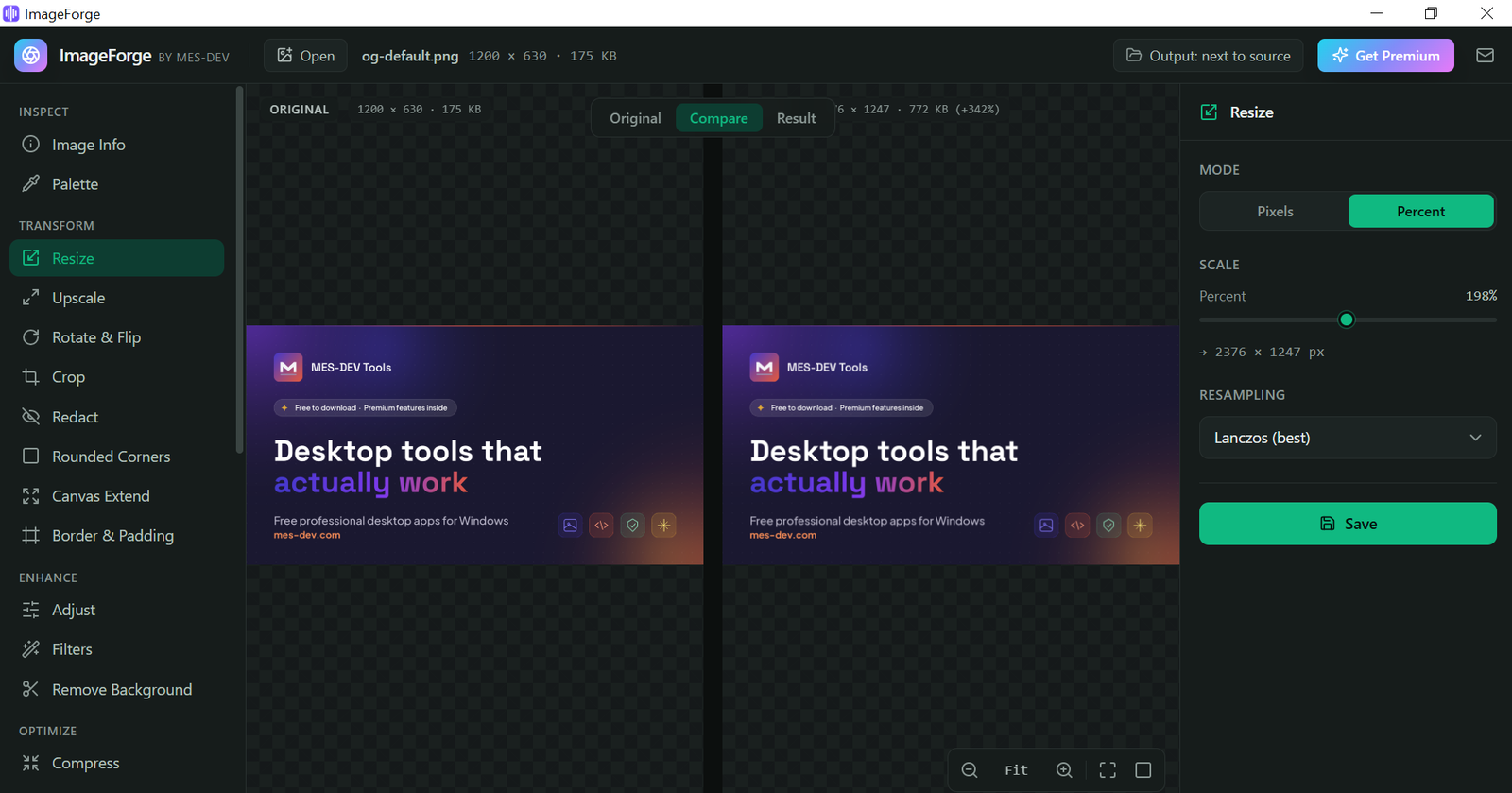Click the square background toggle icon
The image size is (1512, 793).
(x=1143, y=770)
